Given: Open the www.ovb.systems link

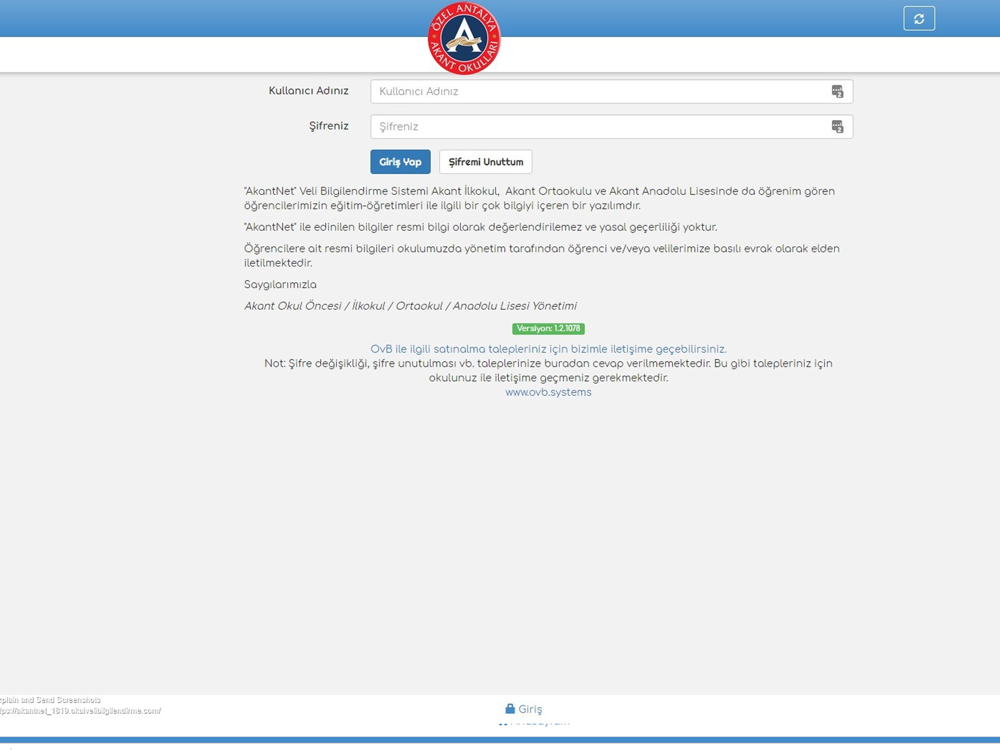Looking at the screenshot, I should [x=548, y=392].
